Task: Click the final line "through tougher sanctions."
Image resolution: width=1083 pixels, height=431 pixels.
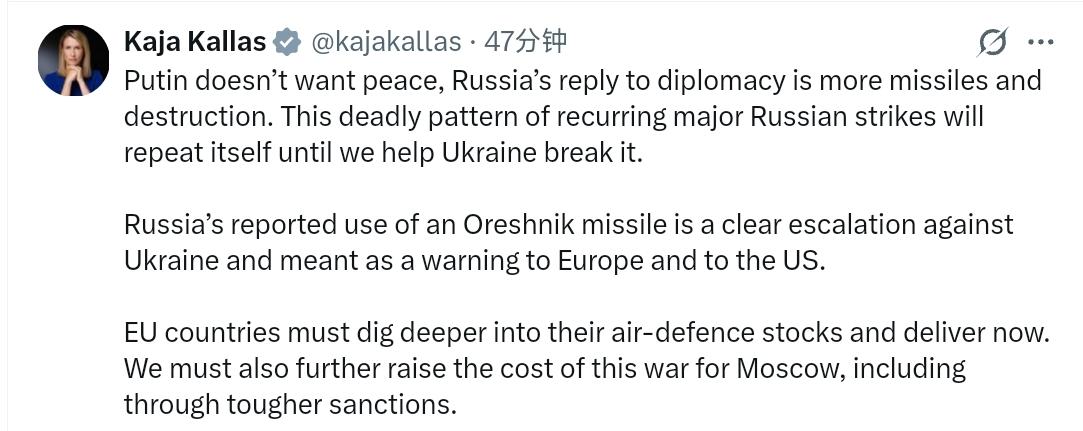Action: pos(289,404)
